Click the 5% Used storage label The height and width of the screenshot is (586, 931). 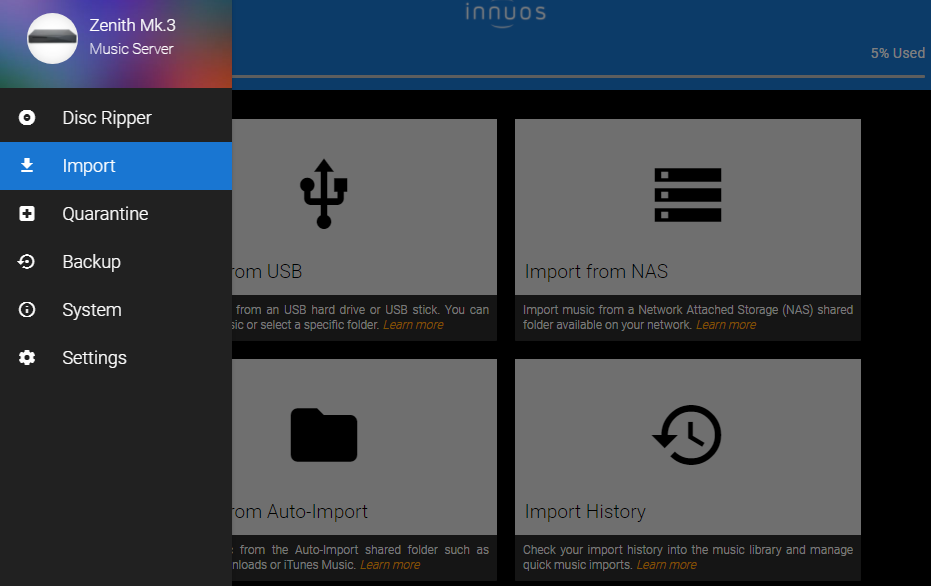pos(898,53)
